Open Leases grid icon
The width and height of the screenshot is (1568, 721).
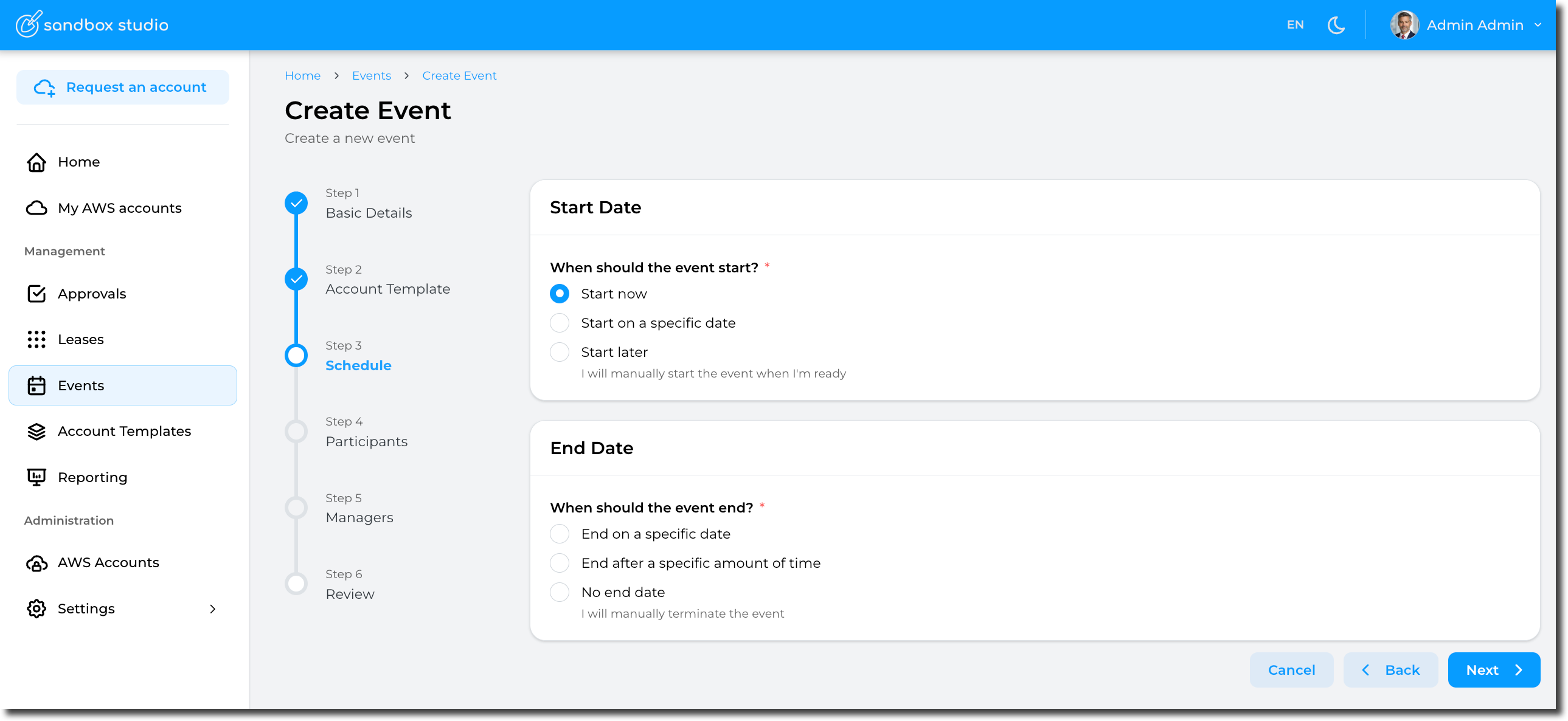[36, 339]
